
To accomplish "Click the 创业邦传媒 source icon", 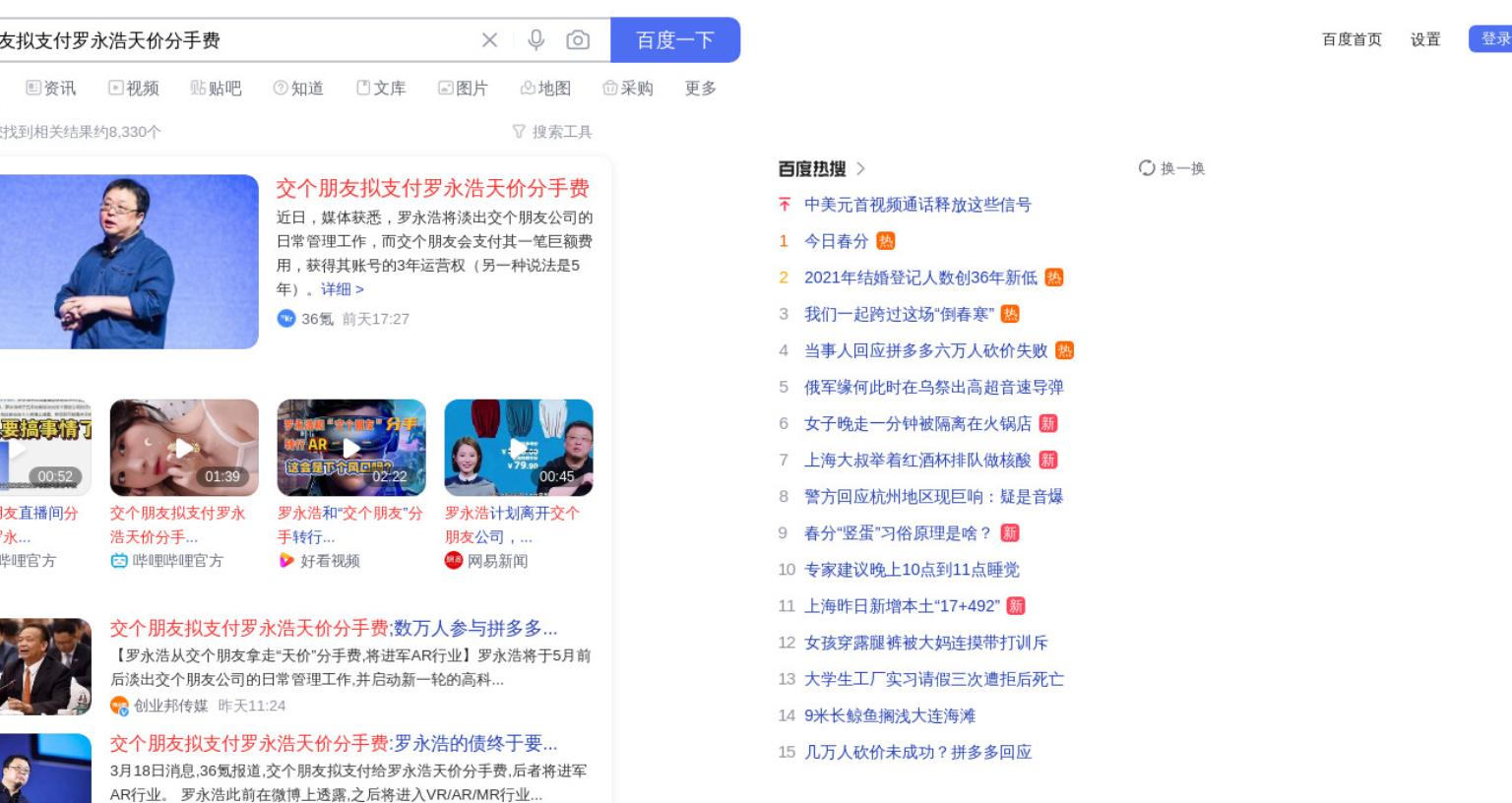I will [119, 706].
